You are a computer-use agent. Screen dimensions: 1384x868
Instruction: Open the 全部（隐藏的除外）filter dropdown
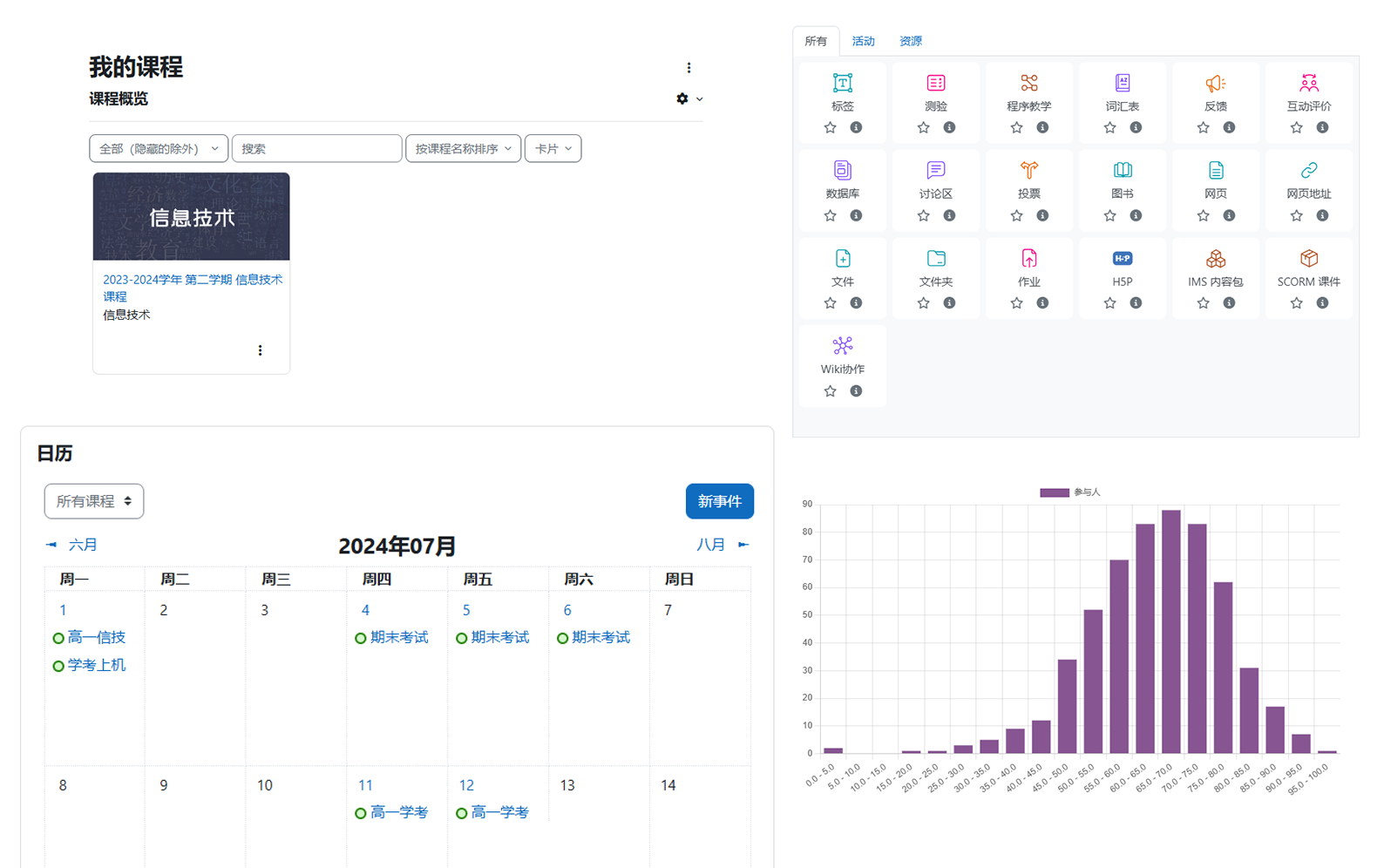159,148
